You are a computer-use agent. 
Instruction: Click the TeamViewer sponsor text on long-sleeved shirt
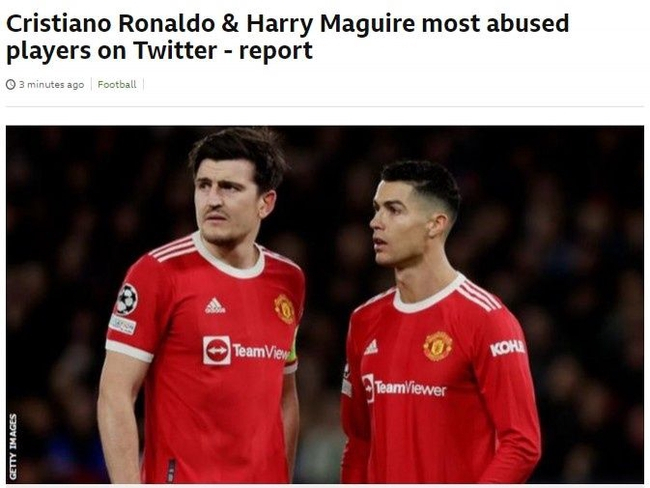pos(410,388)
